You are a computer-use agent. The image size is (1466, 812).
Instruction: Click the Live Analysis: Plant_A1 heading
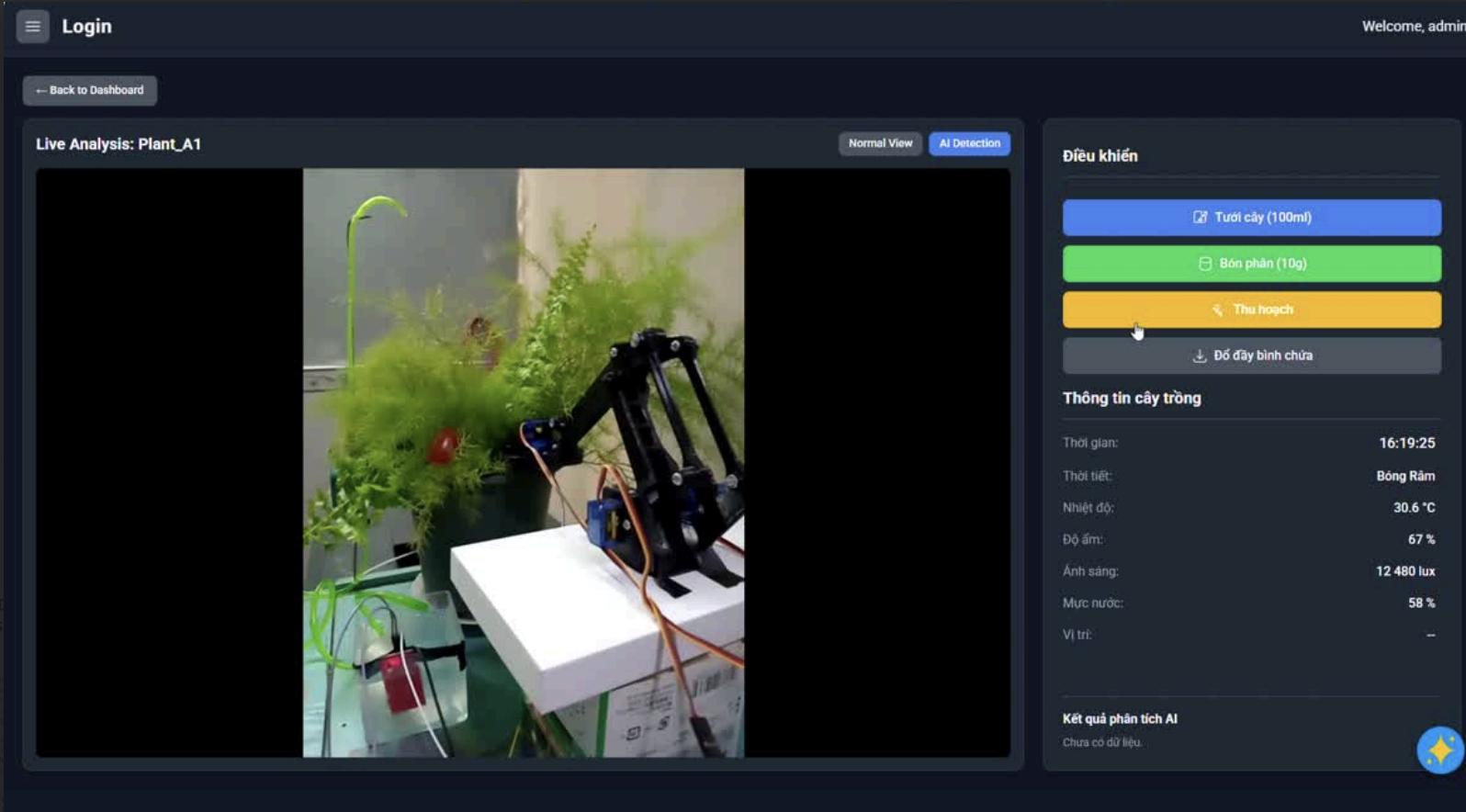118,144
